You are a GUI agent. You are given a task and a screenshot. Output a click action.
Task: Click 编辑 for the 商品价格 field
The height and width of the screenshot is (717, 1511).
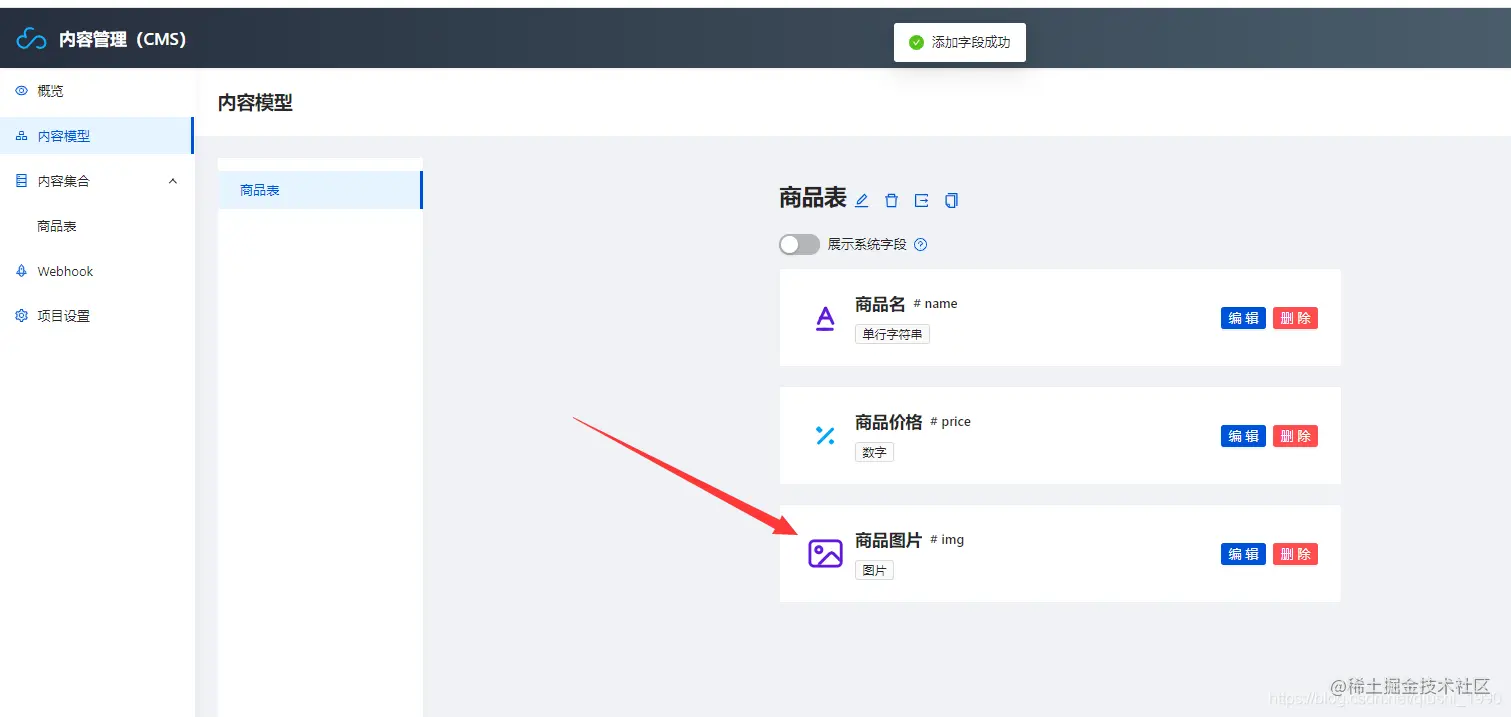click(x=1243, y=436)
